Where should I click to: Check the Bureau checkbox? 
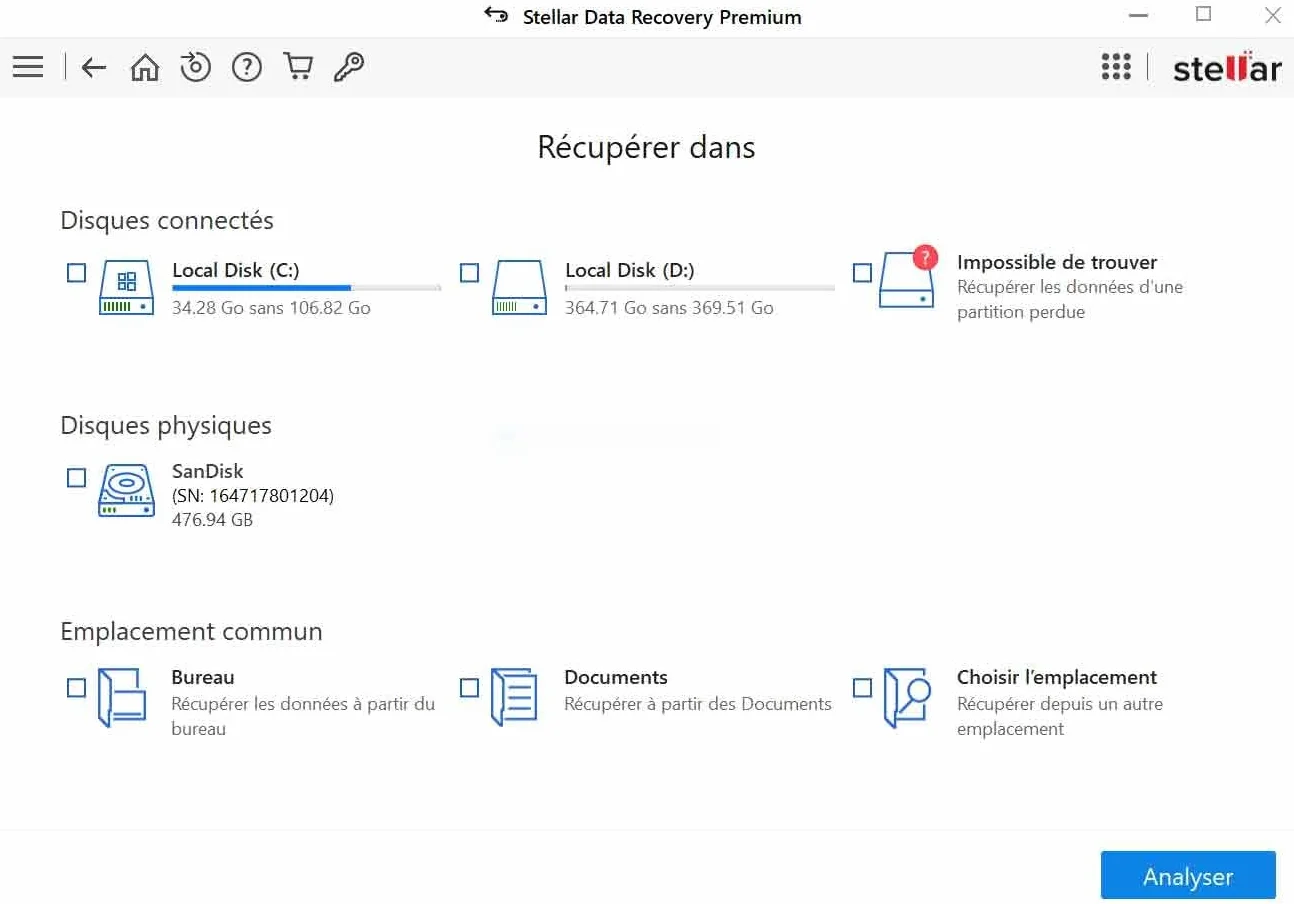click(x=76, y=687)
